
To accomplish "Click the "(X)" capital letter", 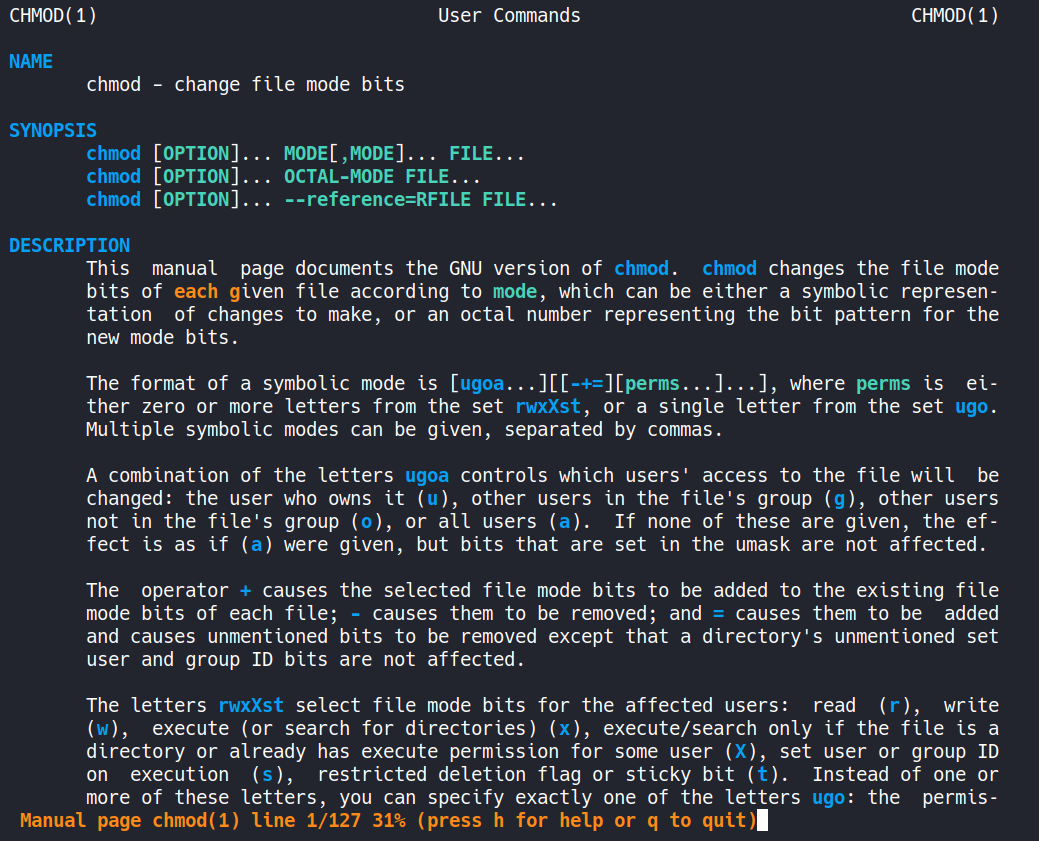I will tap(741, 752).
